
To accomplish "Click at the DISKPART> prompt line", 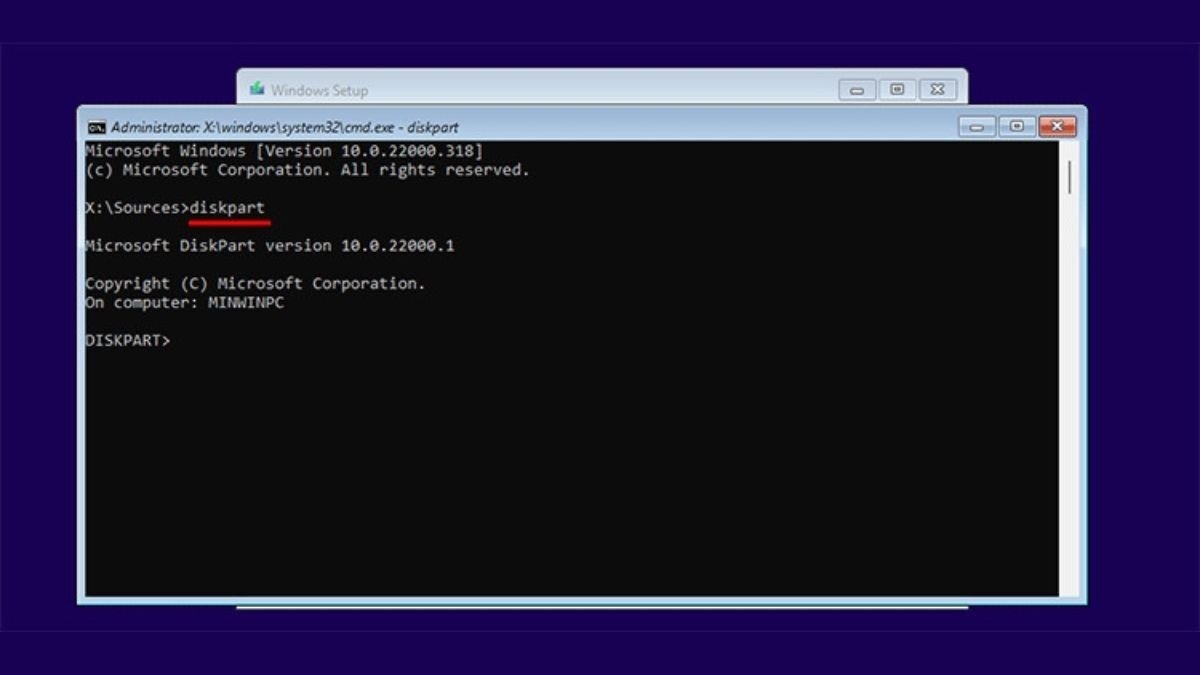I will click(x=128, y=340).
